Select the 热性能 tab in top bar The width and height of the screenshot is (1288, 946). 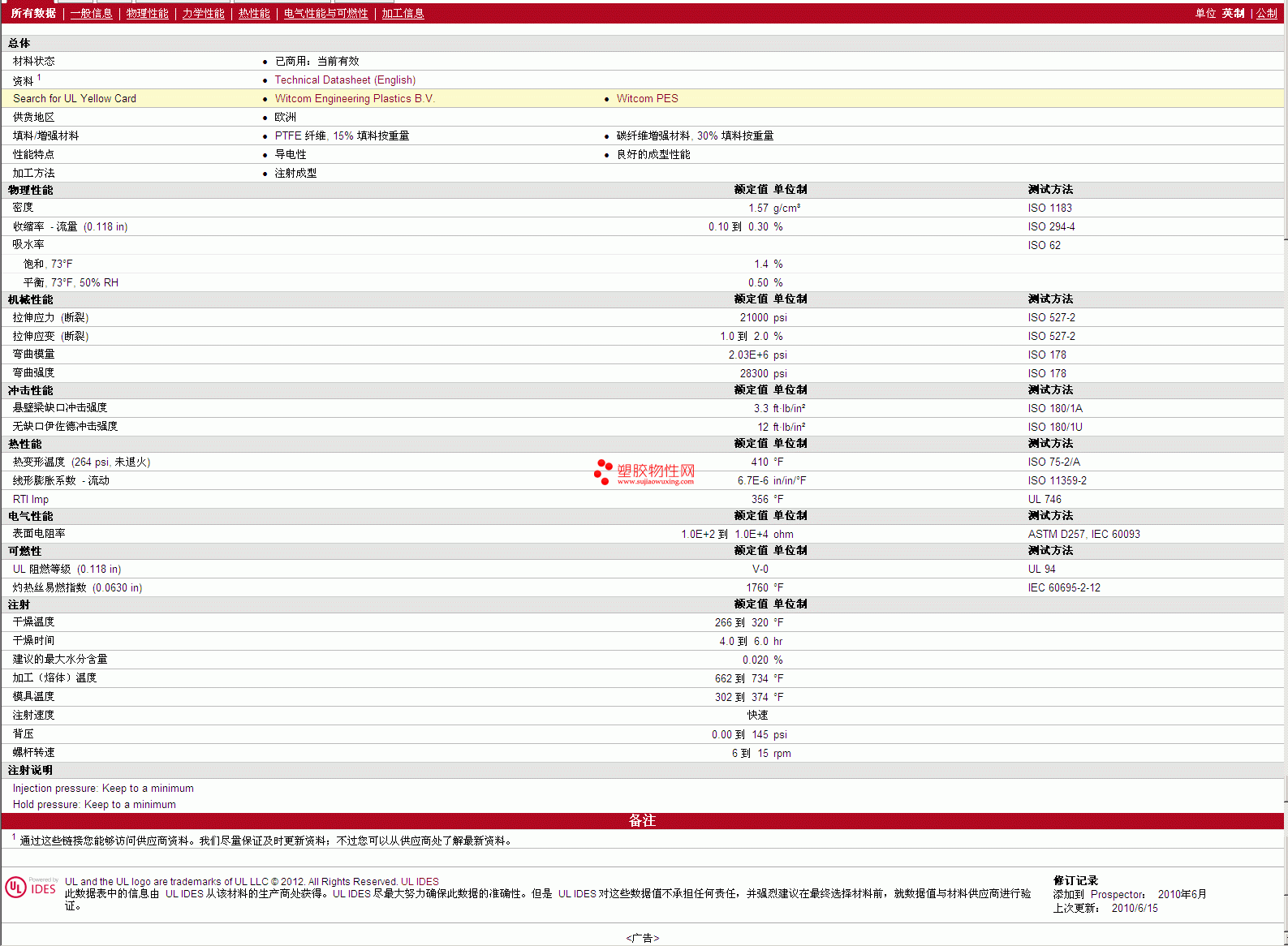(x=254, y=13)
